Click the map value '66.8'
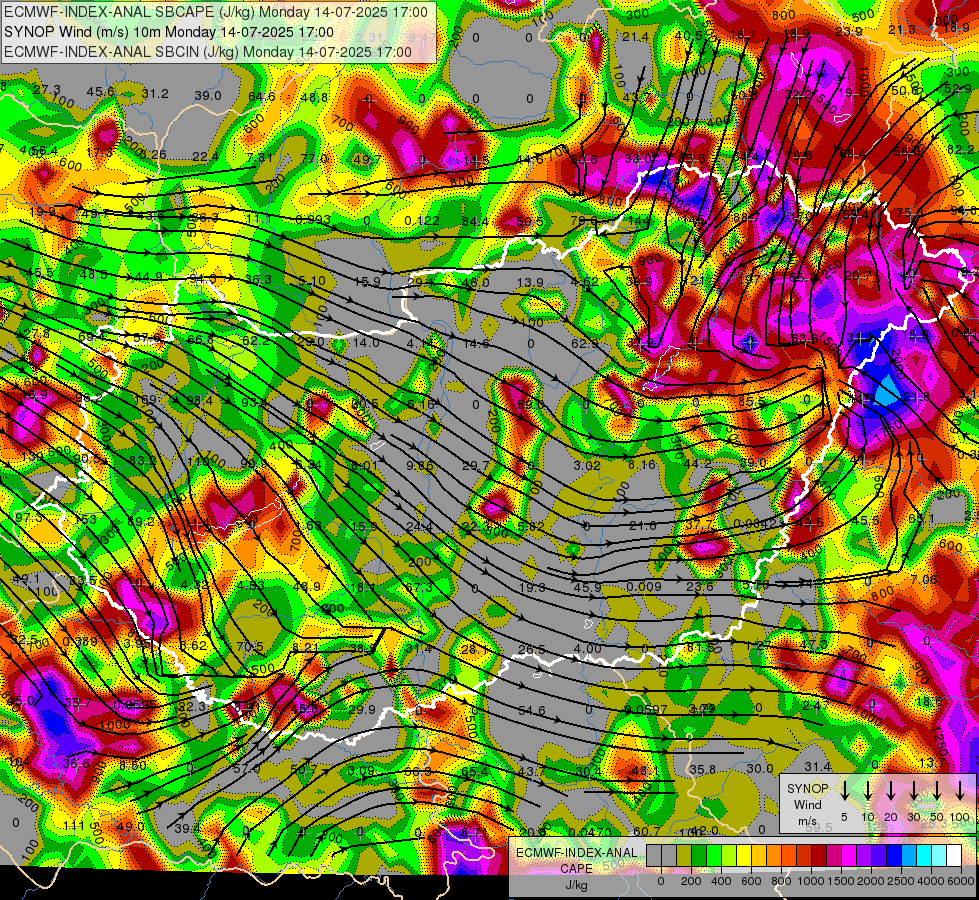The image size is (979, 900). 200,339
